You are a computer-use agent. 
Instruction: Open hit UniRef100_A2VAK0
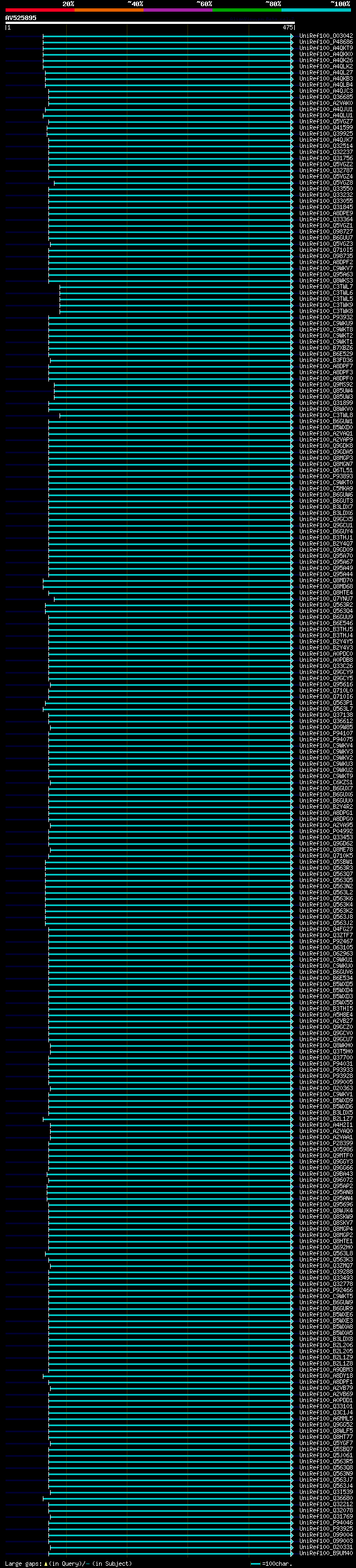[x=326, y=103]
